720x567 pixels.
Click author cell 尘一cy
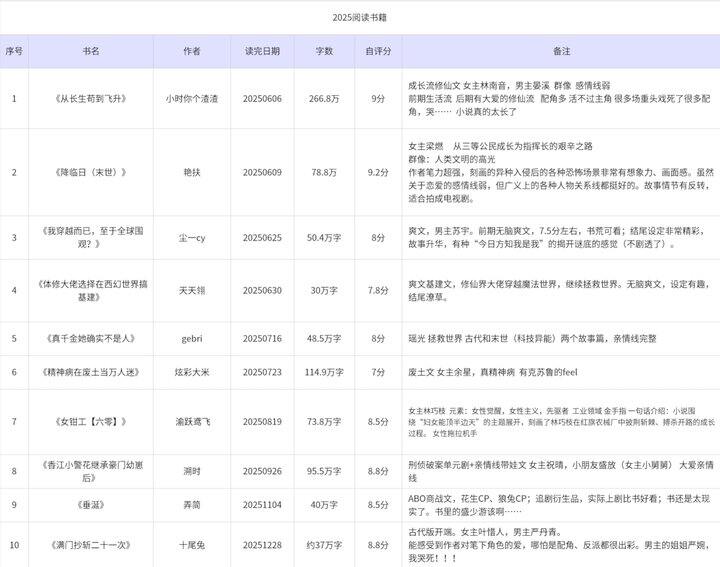[x=191, y=238]
